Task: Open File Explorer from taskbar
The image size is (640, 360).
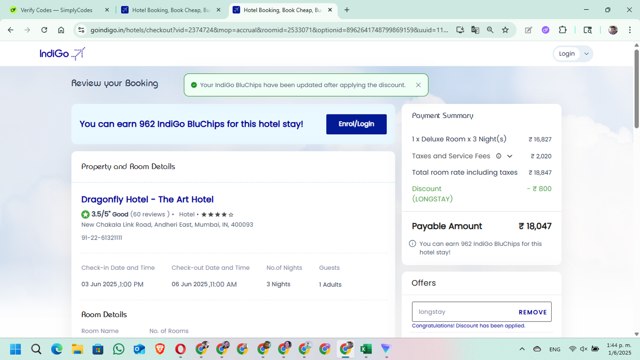Action: [x=78, y=349]
